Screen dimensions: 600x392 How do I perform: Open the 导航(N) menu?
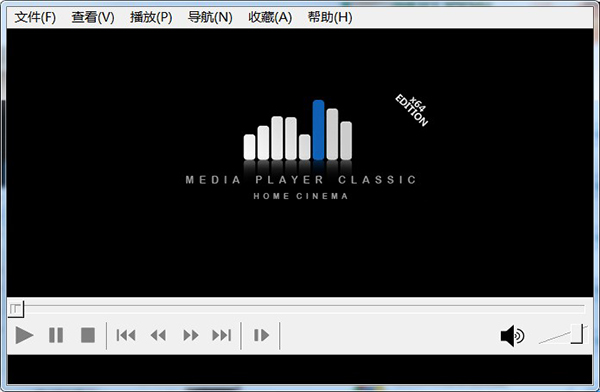[210, 17]
